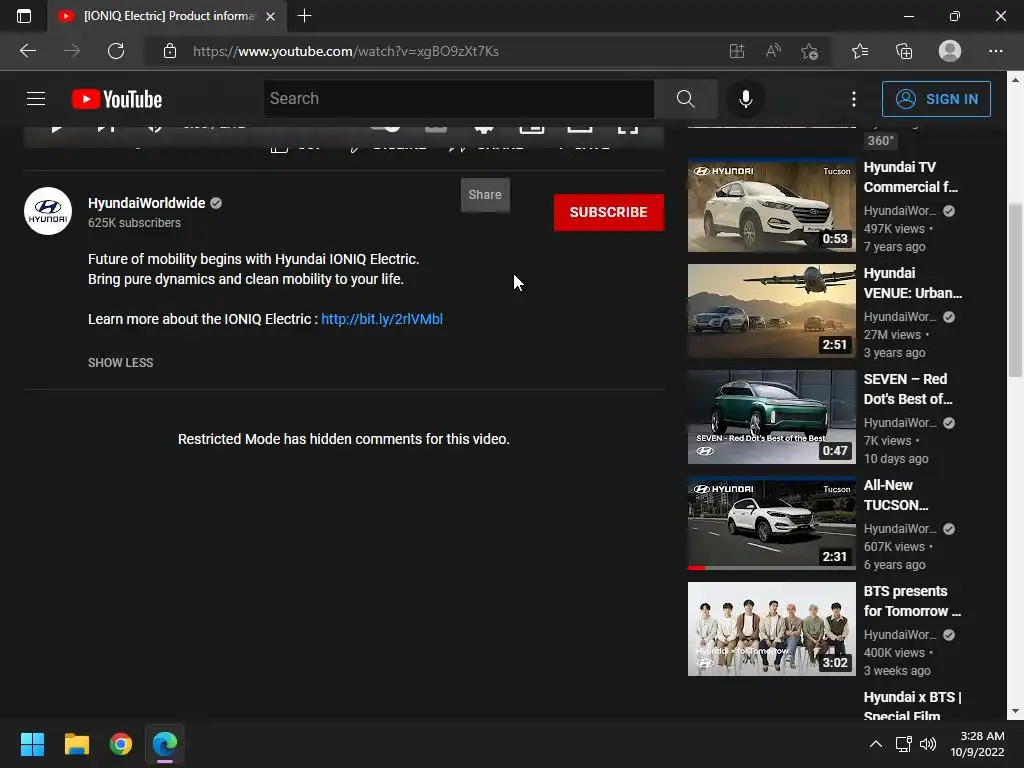Focus the YouTube search field

459,99
